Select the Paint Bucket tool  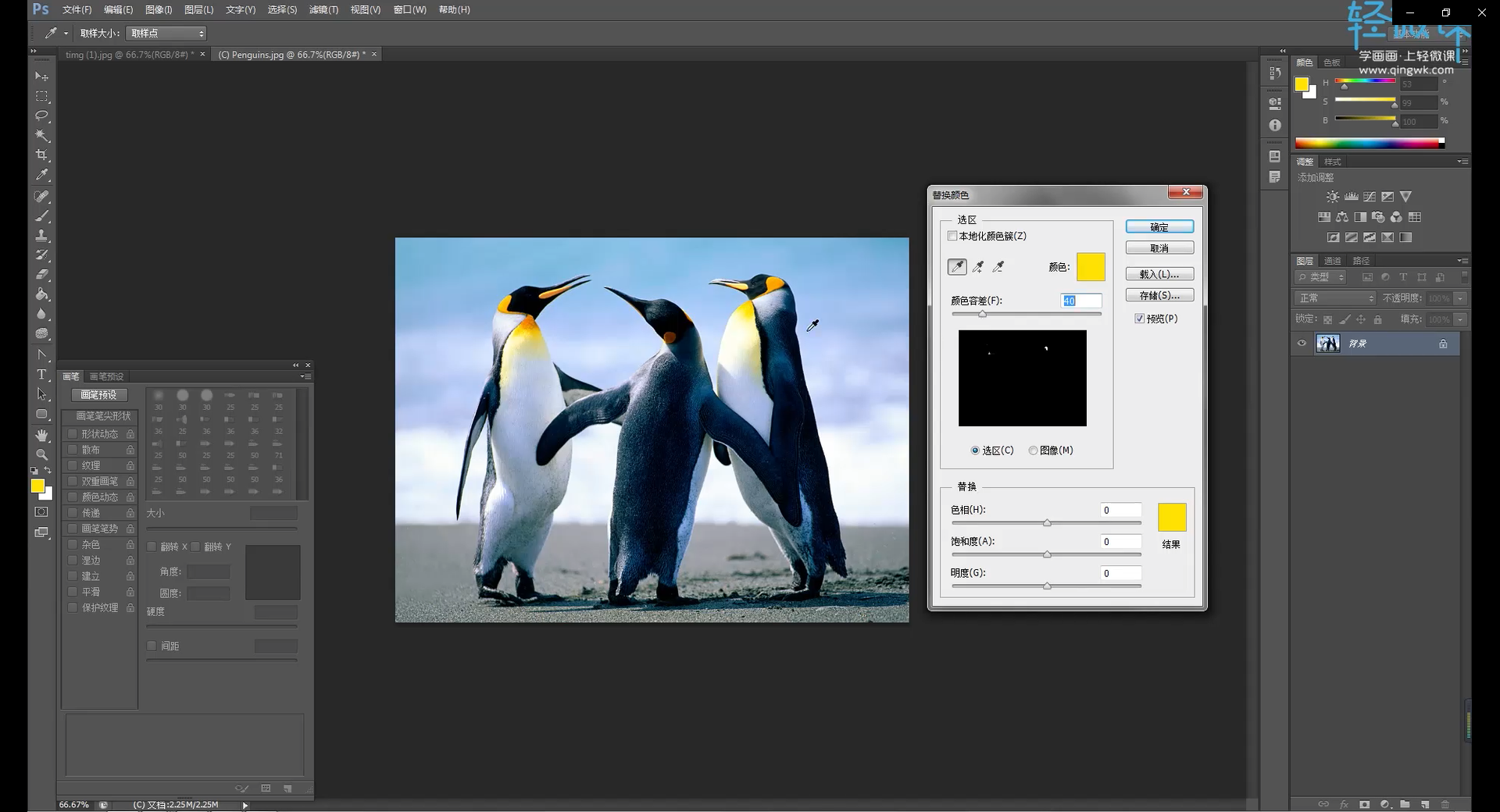(x=42, y=294)
